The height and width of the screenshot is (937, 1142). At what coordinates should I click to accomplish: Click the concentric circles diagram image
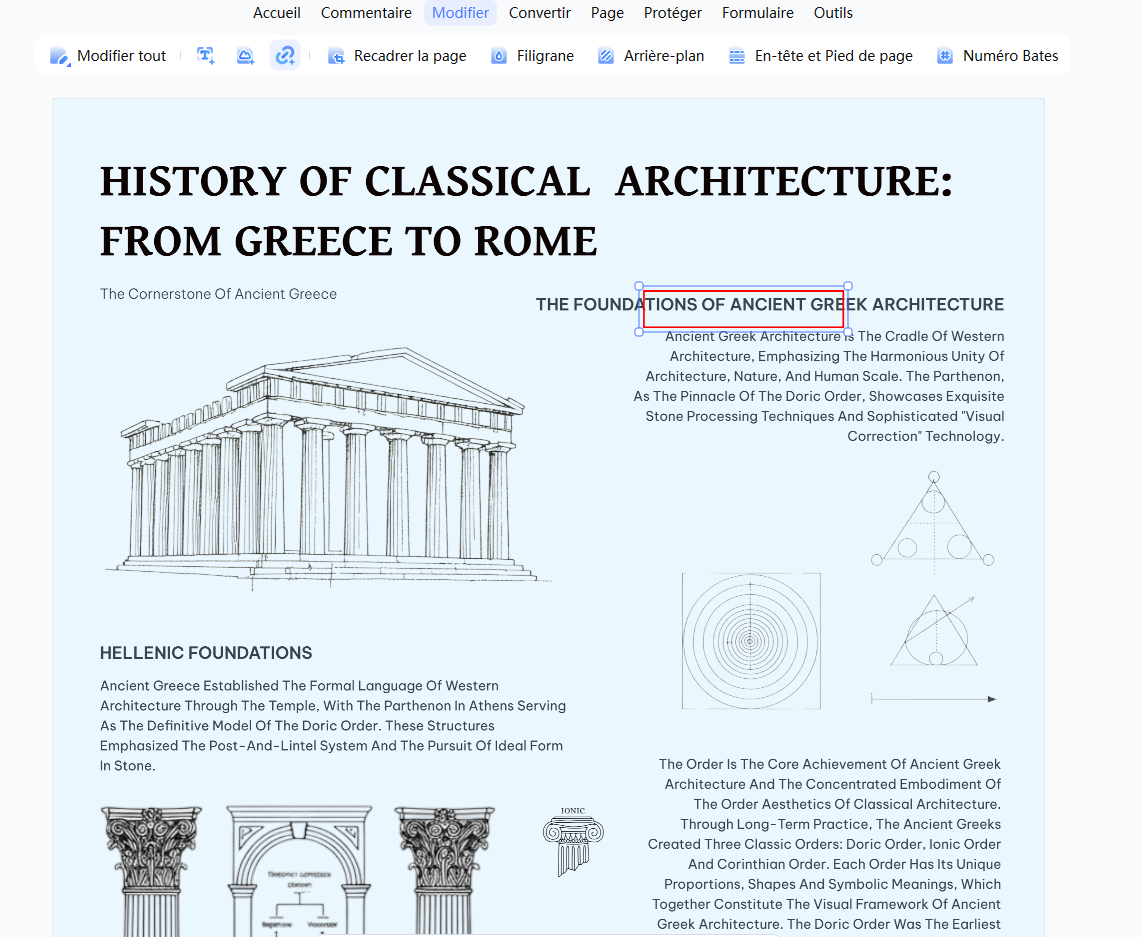pos(751,641)
